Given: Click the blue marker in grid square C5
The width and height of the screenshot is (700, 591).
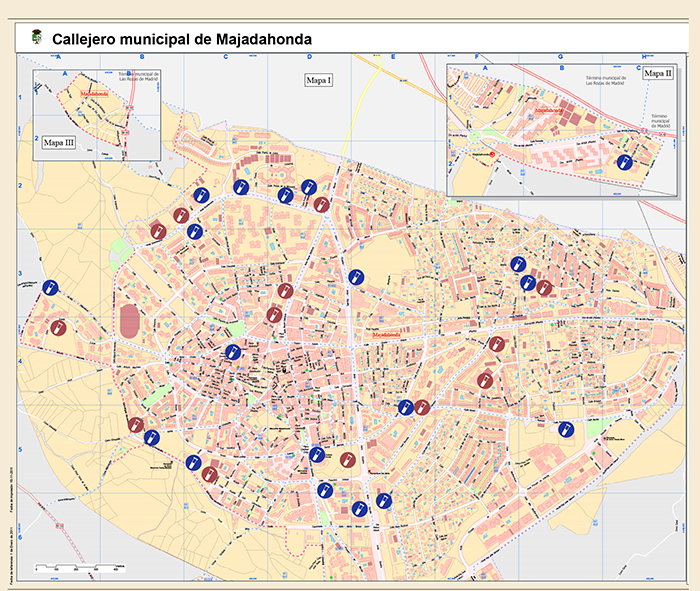Looking at the screenshot, I should (194, 463).
